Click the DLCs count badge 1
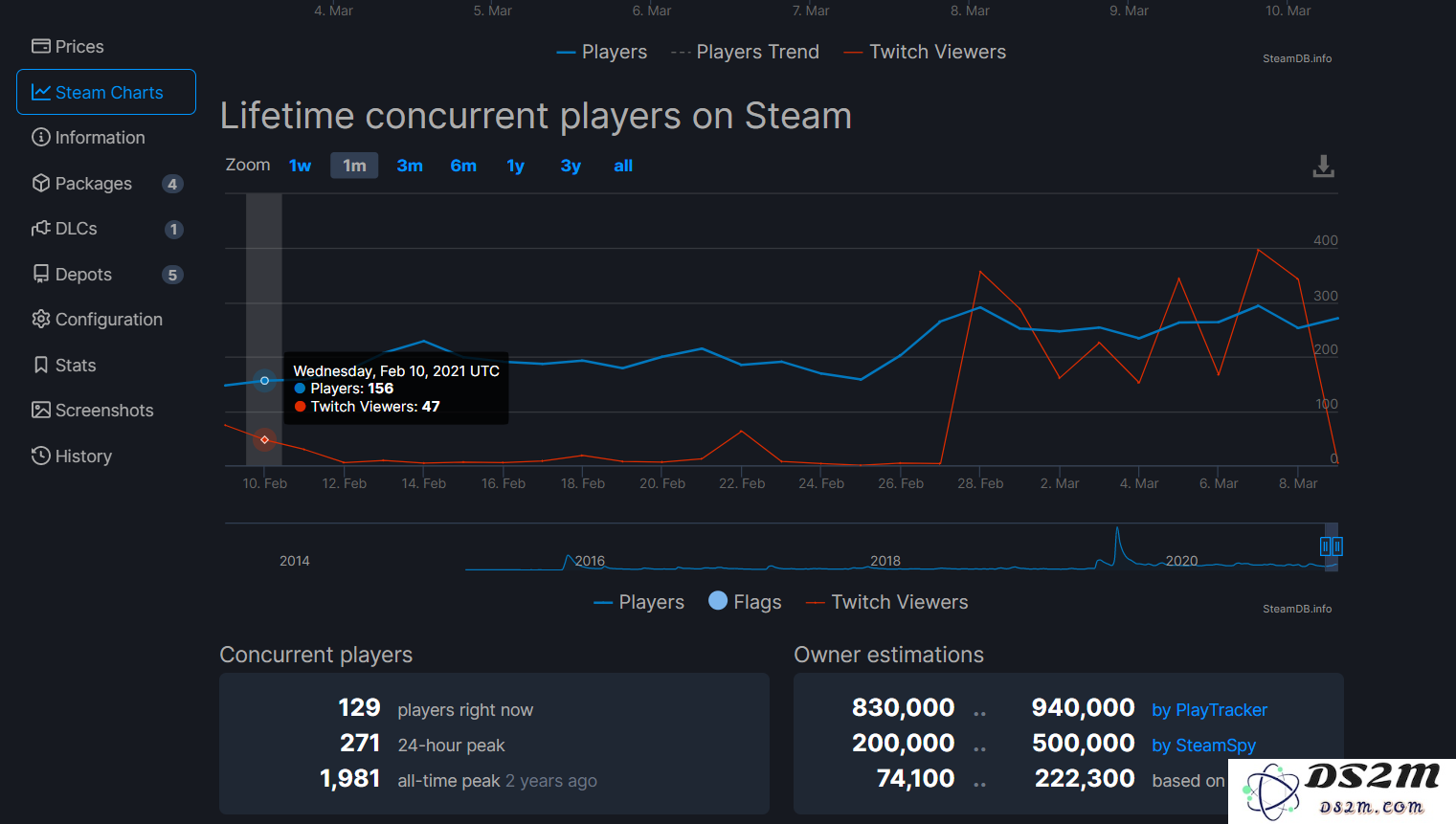Screen dimensions: 1456x824 173,229
